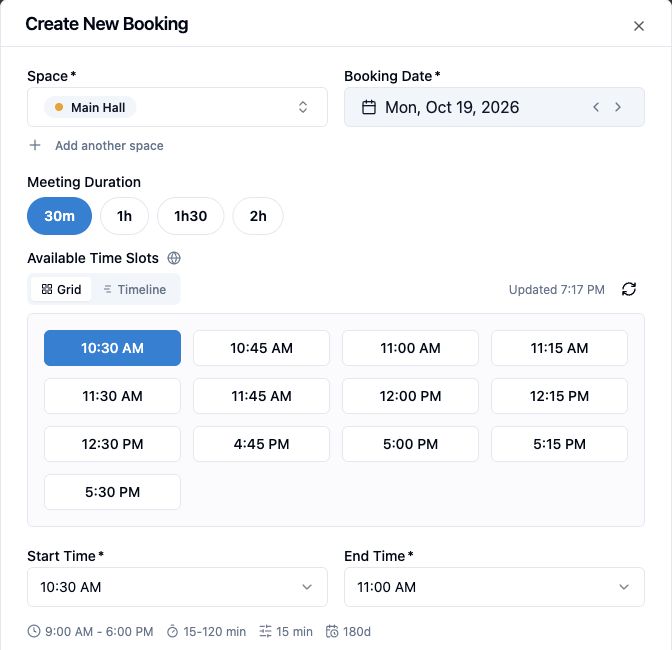Click the orange dot on Main Hall tag
The width and height of the screenshot is (672, 650).
click(59, 107)
